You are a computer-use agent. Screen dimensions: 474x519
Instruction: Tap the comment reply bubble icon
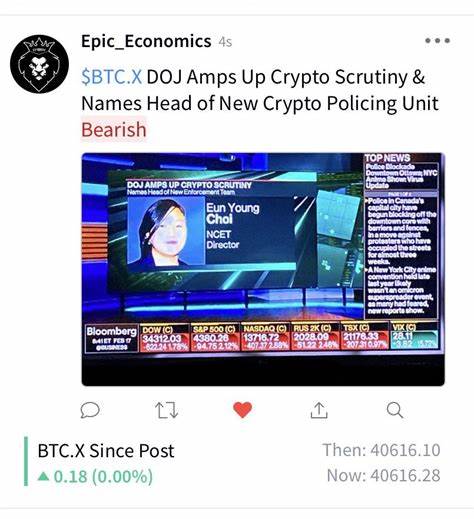point(90,410)
